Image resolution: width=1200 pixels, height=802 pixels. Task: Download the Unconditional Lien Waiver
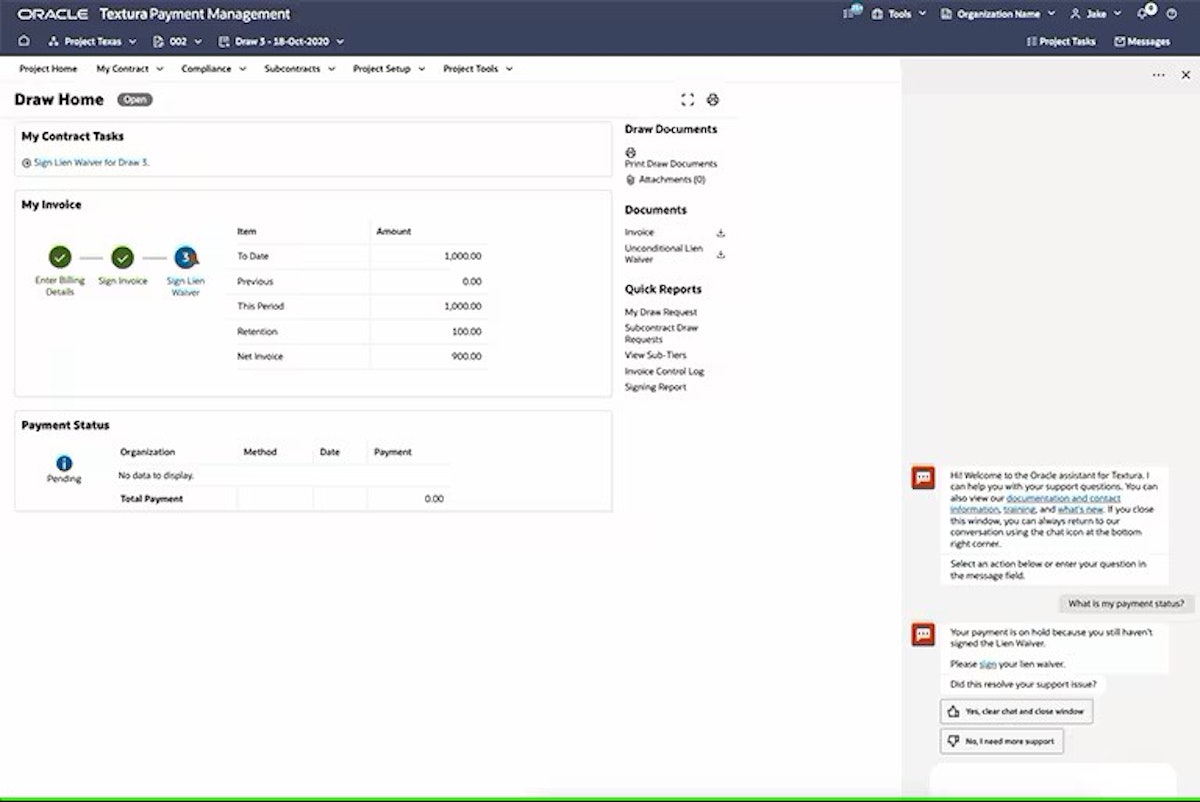pyautogui.click(x=720, y=252)
